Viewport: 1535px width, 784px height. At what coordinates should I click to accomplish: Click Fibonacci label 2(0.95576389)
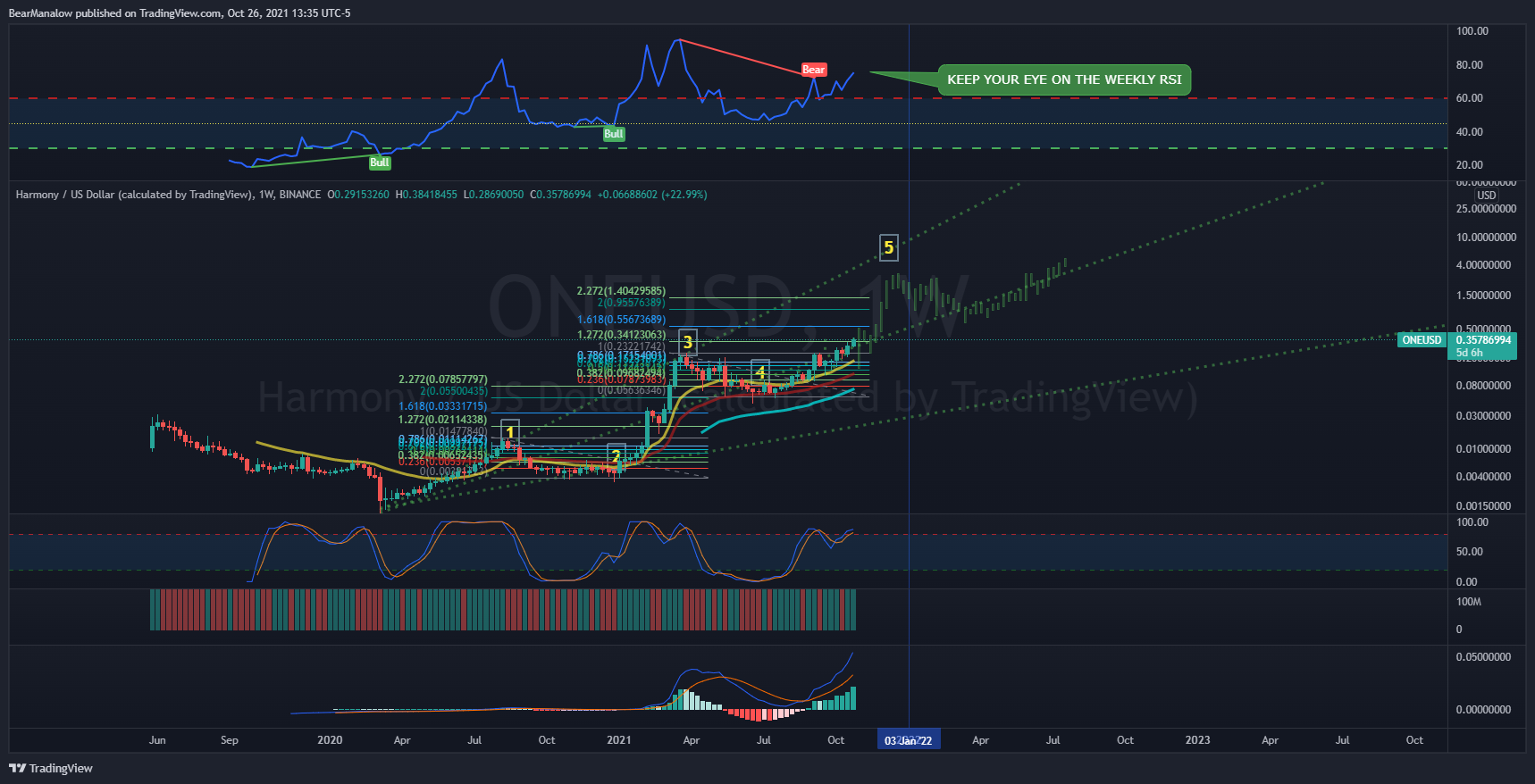click(x=632, y=303)
